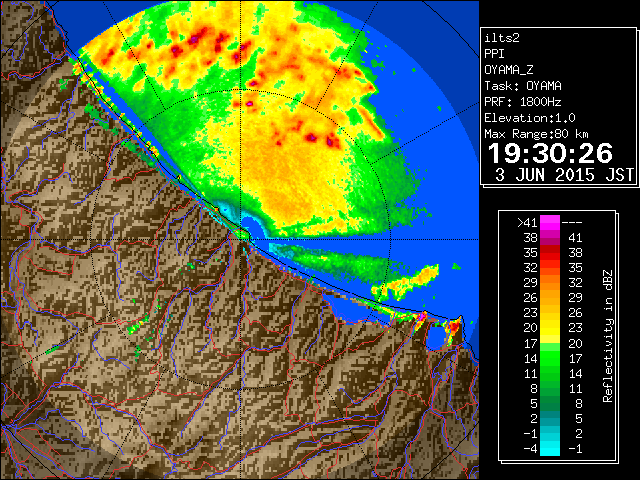Screen dimensions: 640x480
Task: Pick the cyan -4 to -1 dBZ swatch
Action: pyautogui.click(x=550, y=449)
